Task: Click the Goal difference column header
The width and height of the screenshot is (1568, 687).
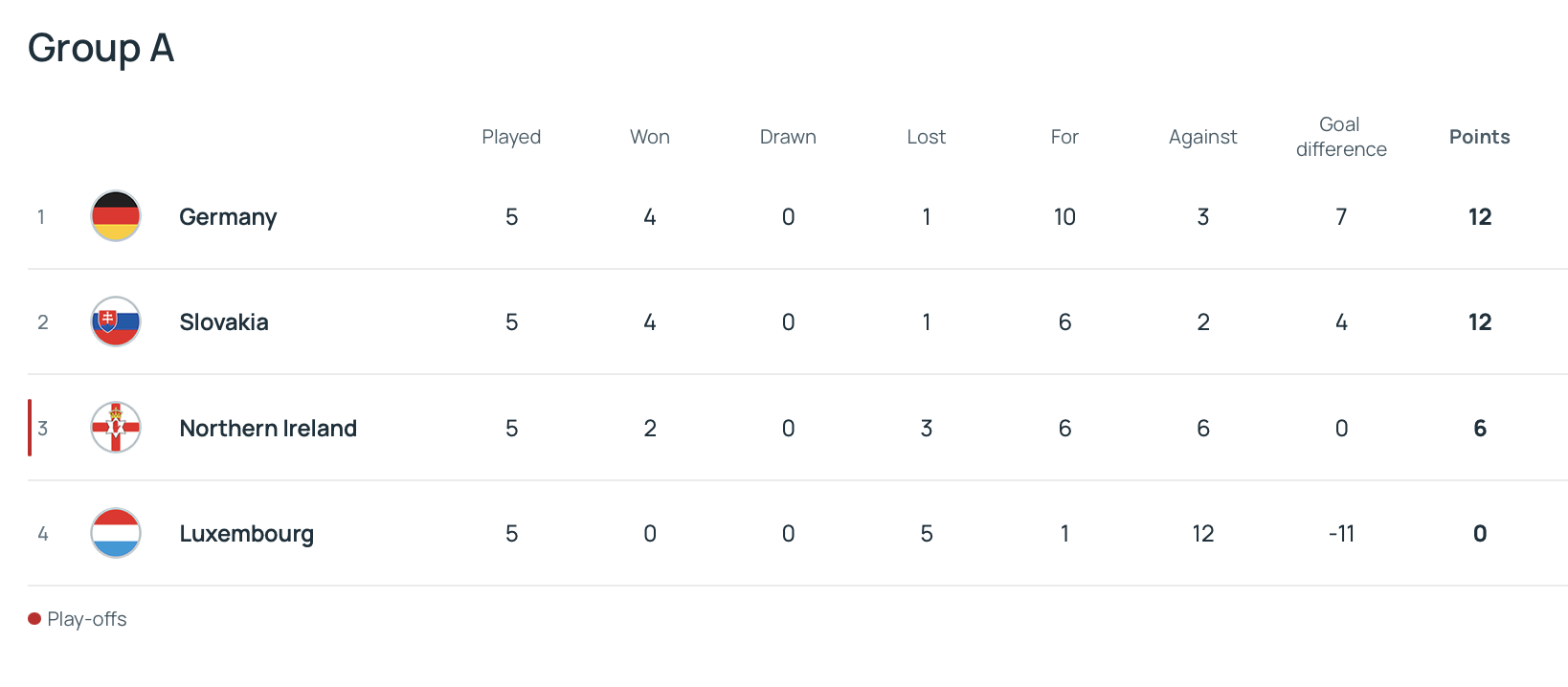Action: point(1340,137)
